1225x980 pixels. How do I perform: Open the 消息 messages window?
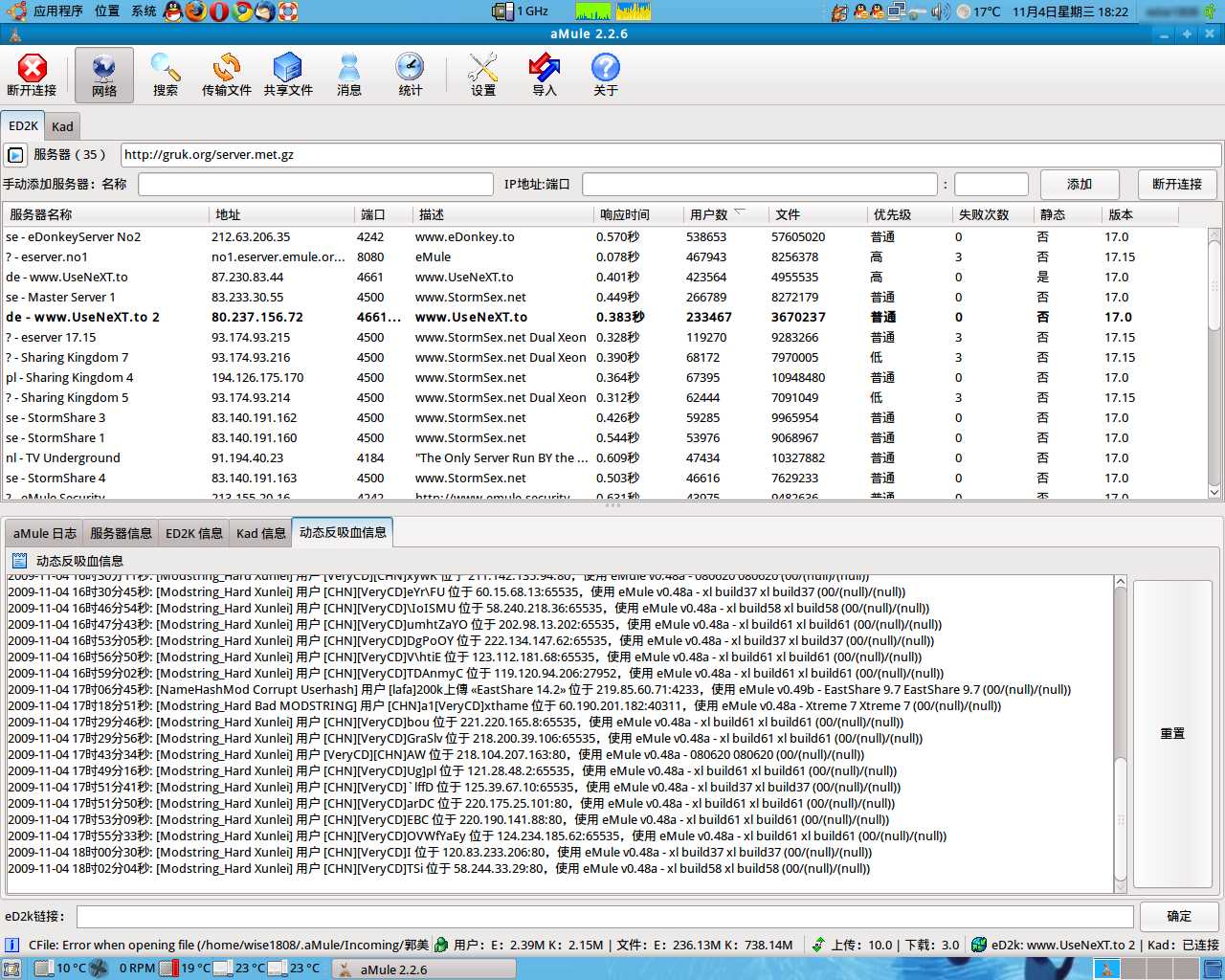[349, 75]
